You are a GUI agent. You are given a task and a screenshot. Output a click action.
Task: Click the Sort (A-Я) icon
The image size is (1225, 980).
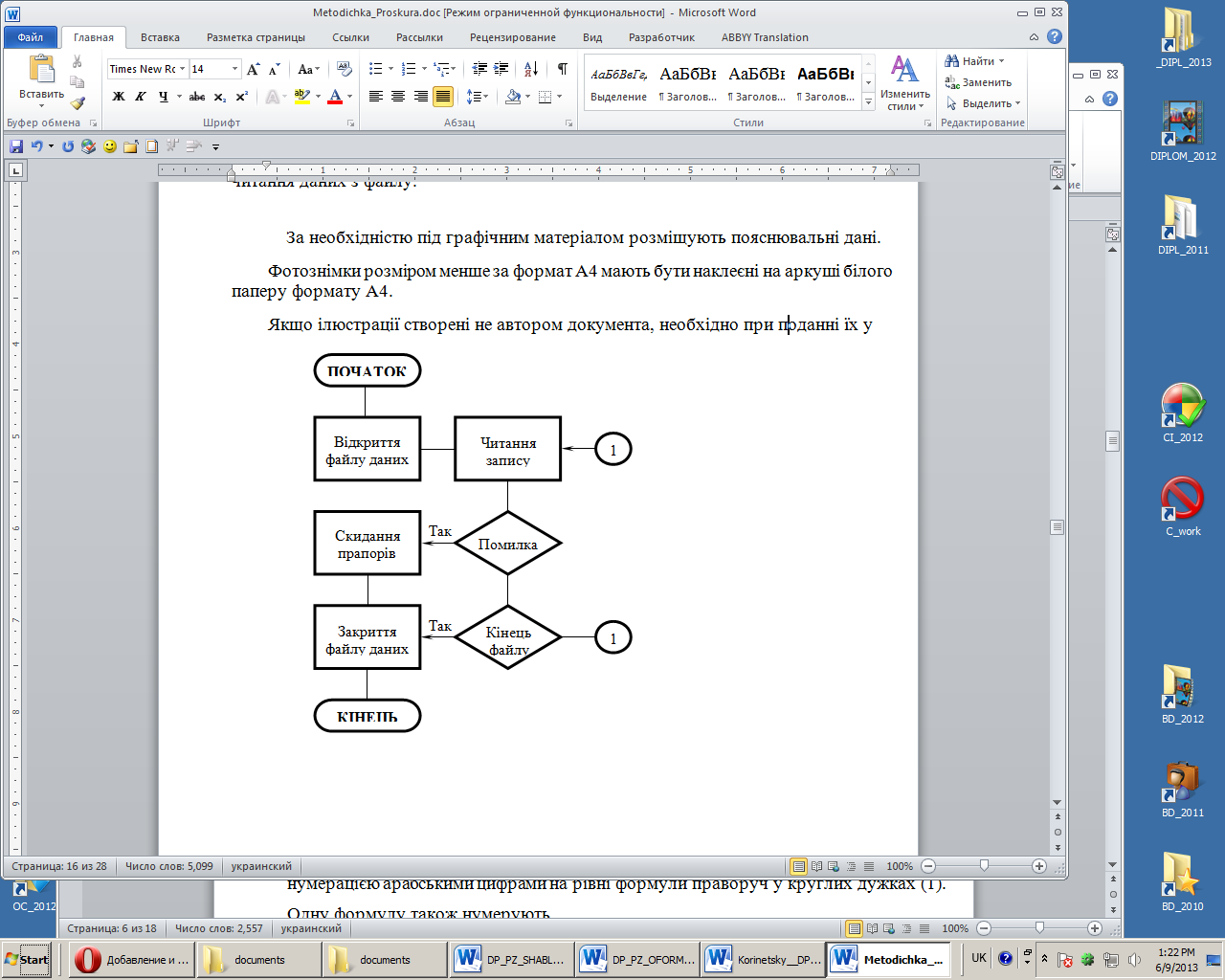click(x=531, y=69)
